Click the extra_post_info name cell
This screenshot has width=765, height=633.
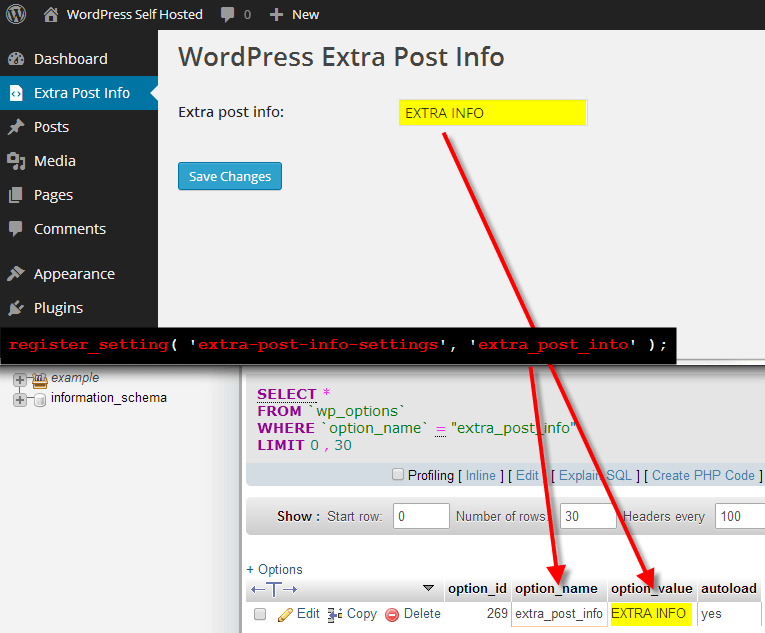559,614
